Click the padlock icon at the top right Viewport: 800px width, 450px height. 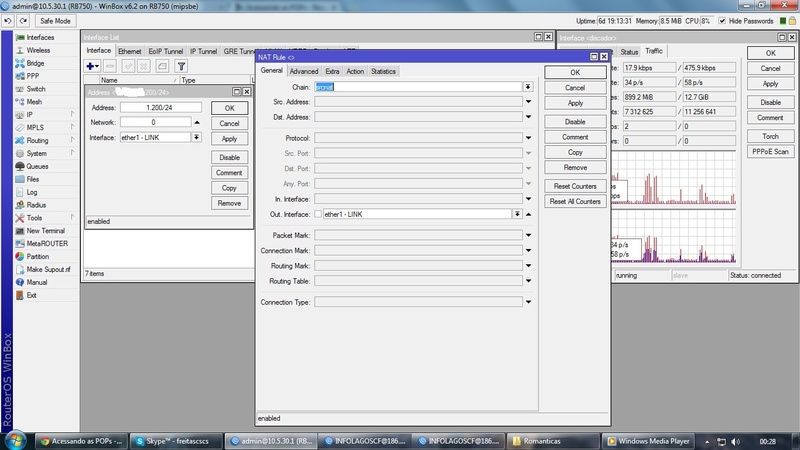click(x=792, y=21)
